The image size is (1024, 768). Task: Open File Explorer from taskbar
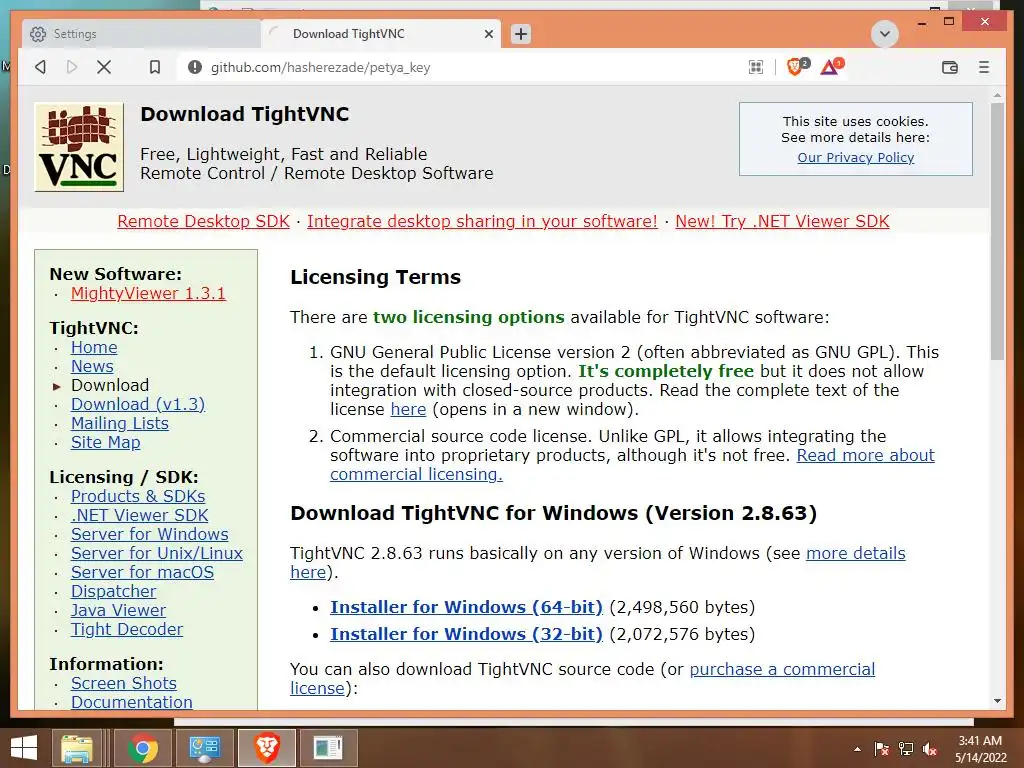(x=77, y=748)
